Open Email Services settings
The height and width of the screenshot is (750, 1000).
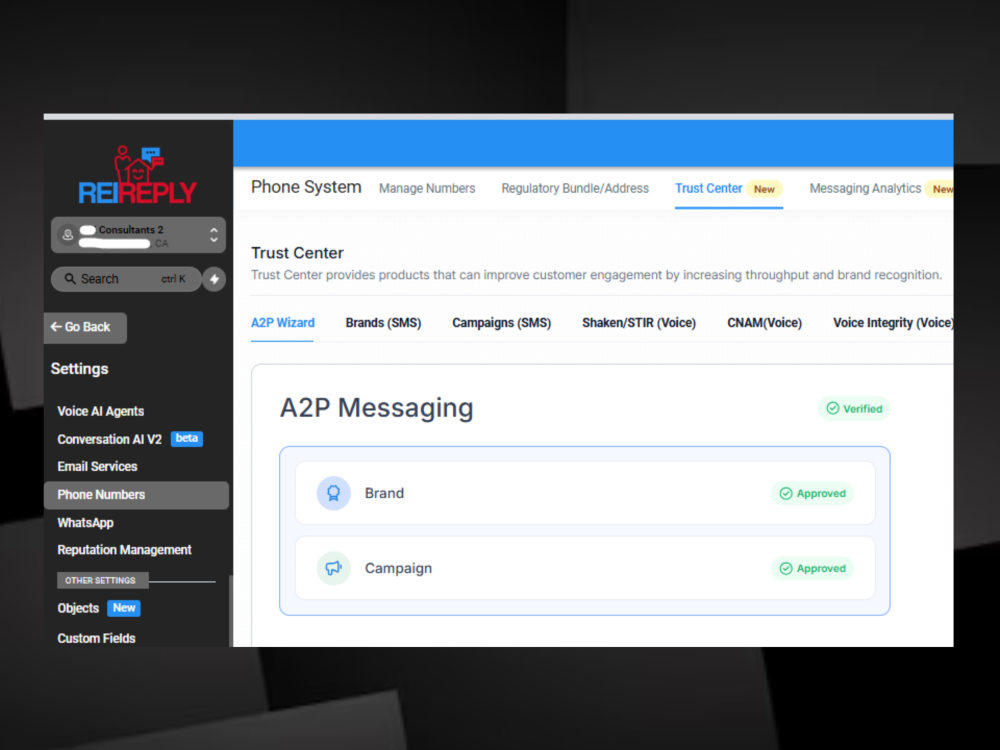coord(98,467)
